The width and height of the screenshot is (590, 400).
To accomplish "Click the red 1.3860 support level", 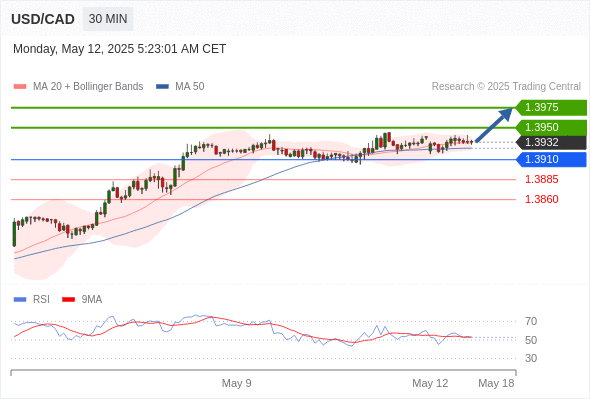I will coord(541,199).
